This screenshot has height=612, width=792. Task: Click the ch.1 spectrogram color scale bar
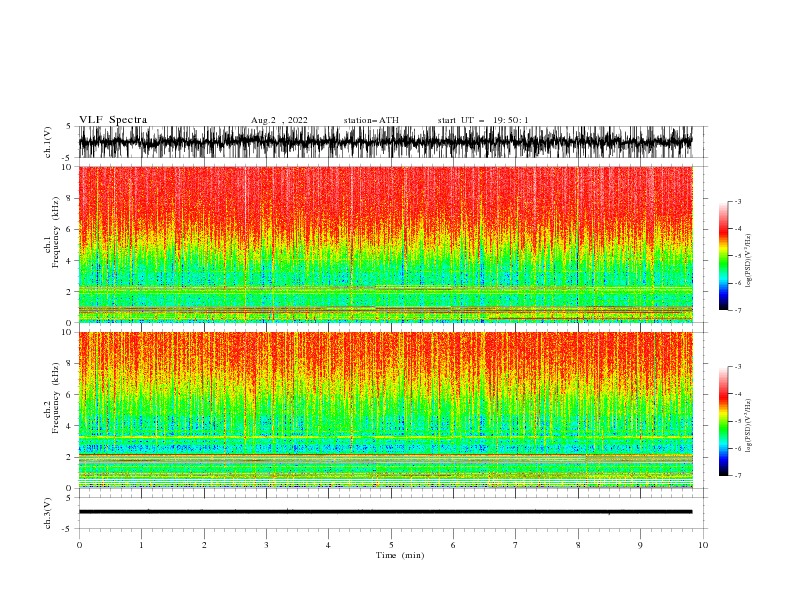[723, 255]
